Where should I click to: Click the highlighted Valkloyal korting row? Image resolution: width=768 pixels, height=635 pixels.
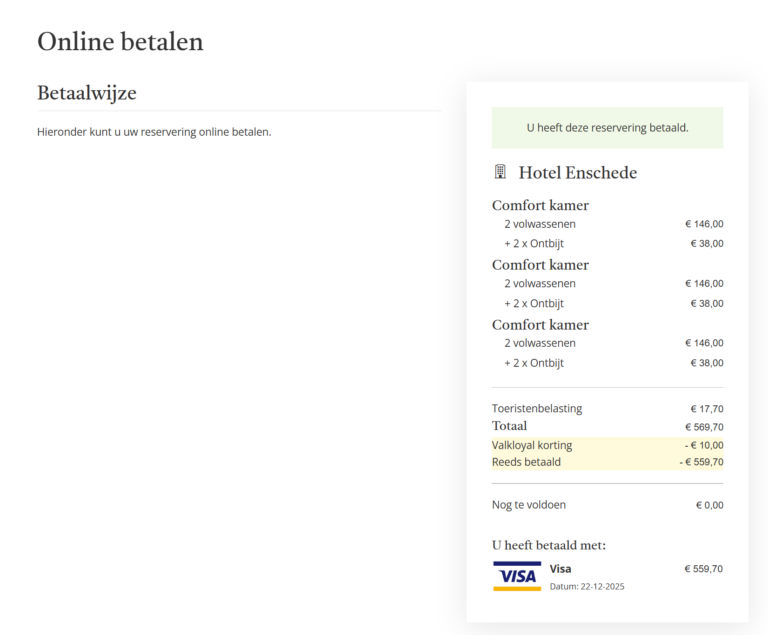click(x=607, y=445)
